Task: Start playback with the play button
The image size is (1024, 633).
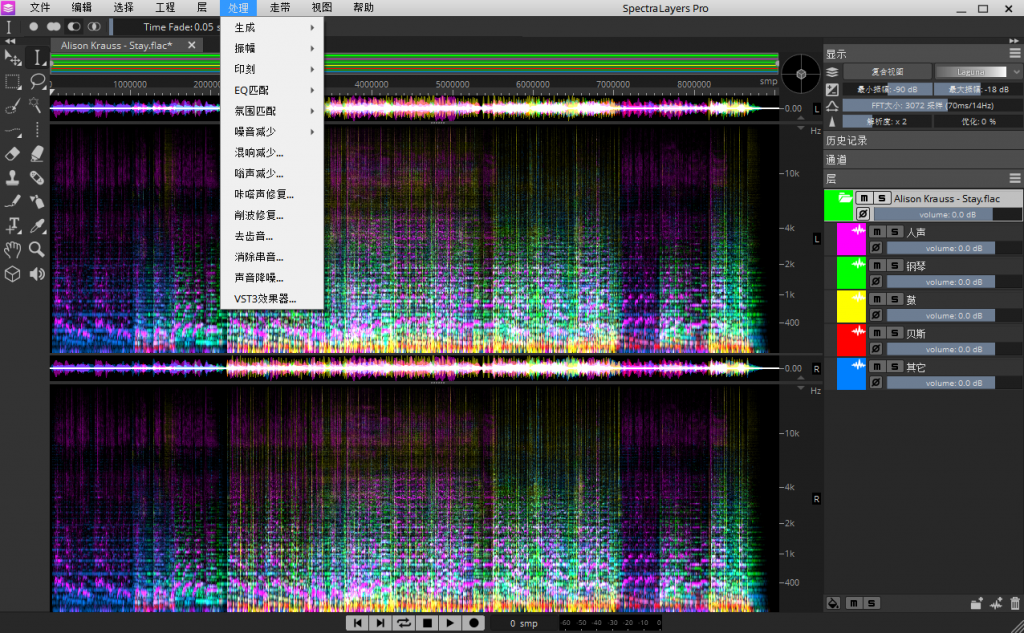Action: click(x=450, y=623)
